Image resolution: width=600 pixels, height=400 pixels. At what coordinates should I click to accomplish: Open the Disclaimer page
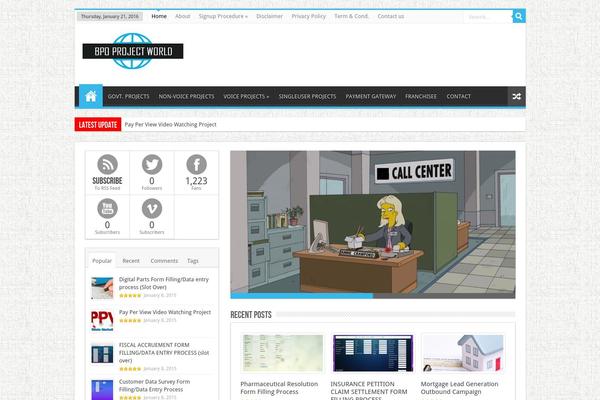pyautogui.click(x=269, y=16)
